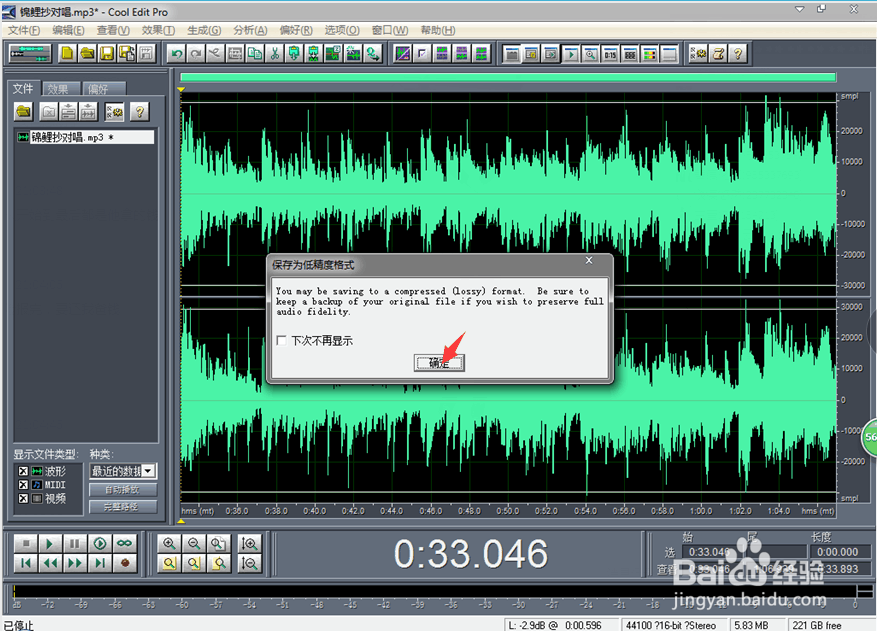This screenshot has height=631, width=877.
Task: Toggle the MIDI file type checkbox
Action: tap(23, 484)
